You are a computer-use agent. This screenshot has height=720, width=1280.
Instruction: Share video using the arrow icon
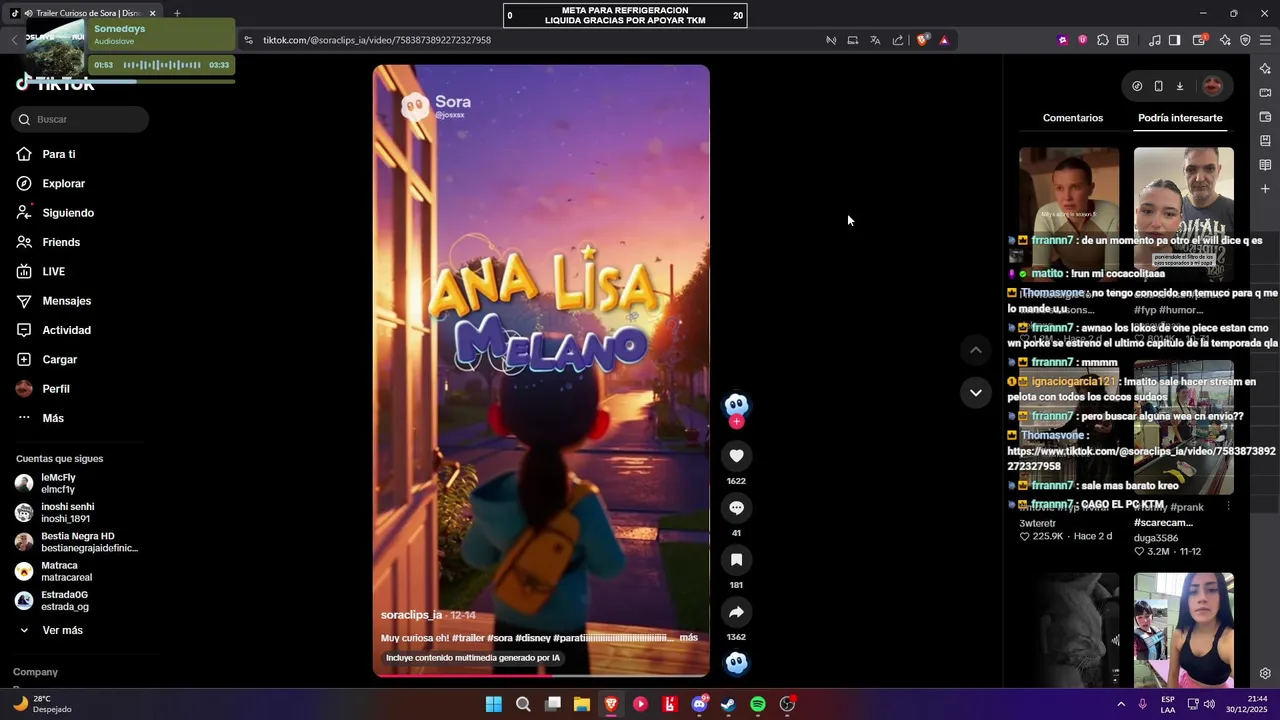[x=736, y=612]
